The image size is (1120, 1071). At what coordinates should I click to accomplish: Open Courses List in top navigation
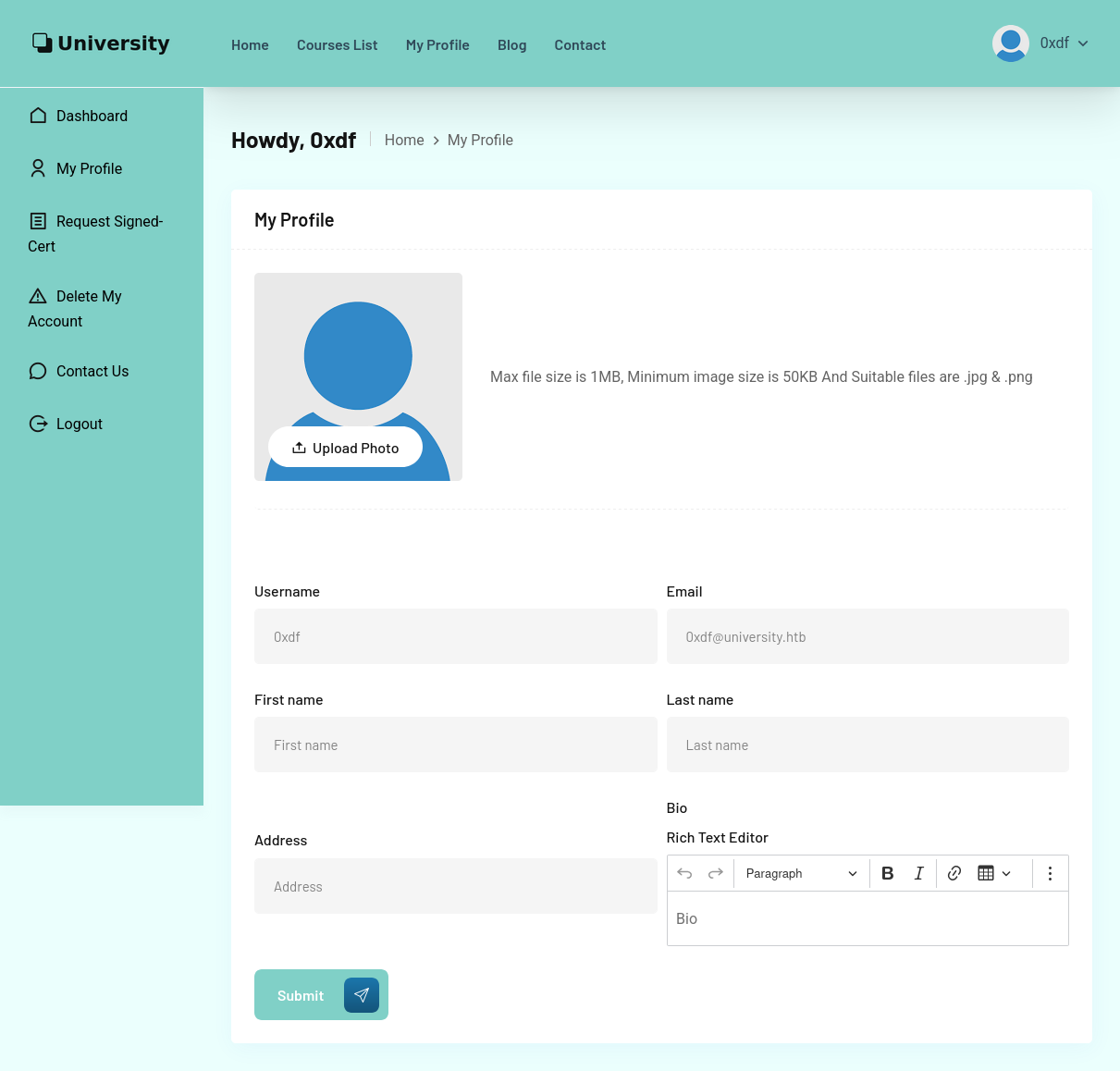coord(337,45)
